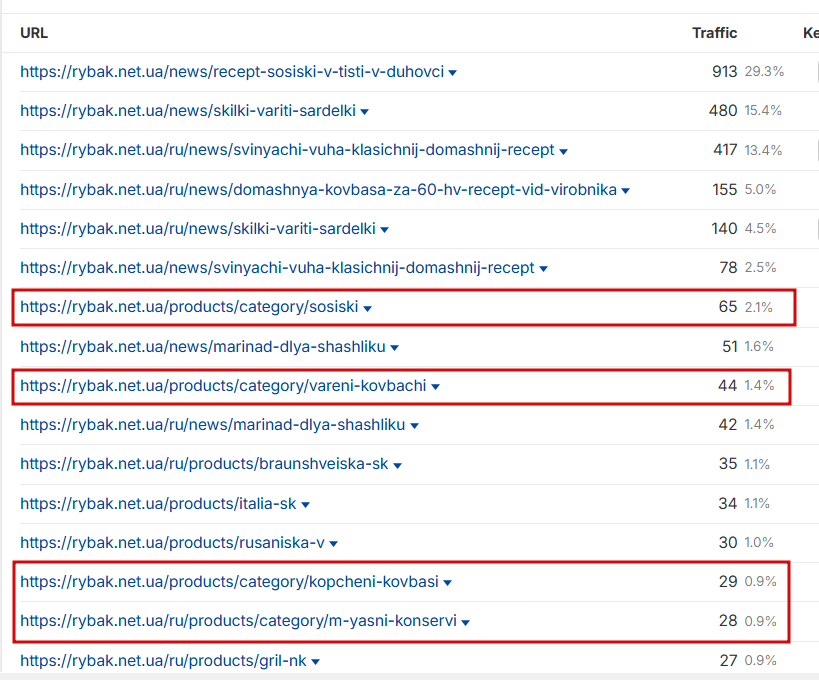819x680 pixels.
Task: Select traffic value 51
Action: 730,346
